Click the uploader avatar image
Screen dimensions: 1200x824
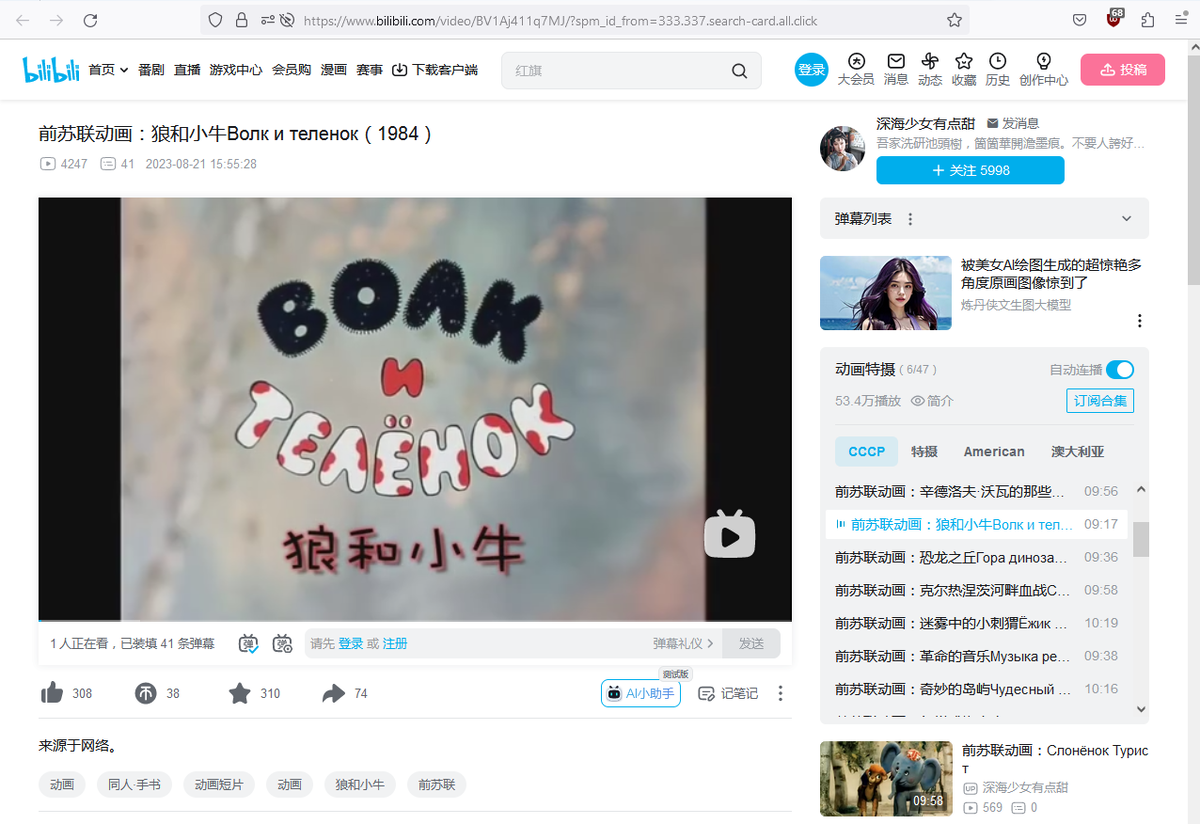842,149
